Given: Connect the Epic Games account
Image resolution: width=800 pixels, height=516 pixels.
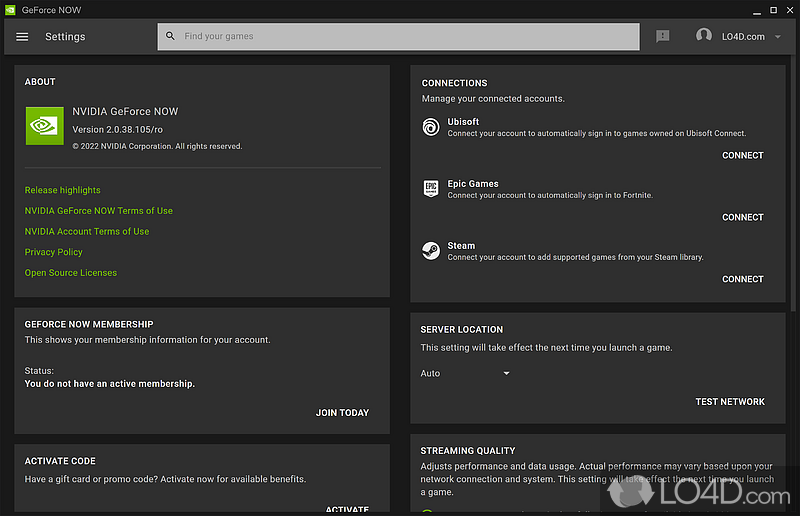Looking at the screenshot, I should point(742,217).
